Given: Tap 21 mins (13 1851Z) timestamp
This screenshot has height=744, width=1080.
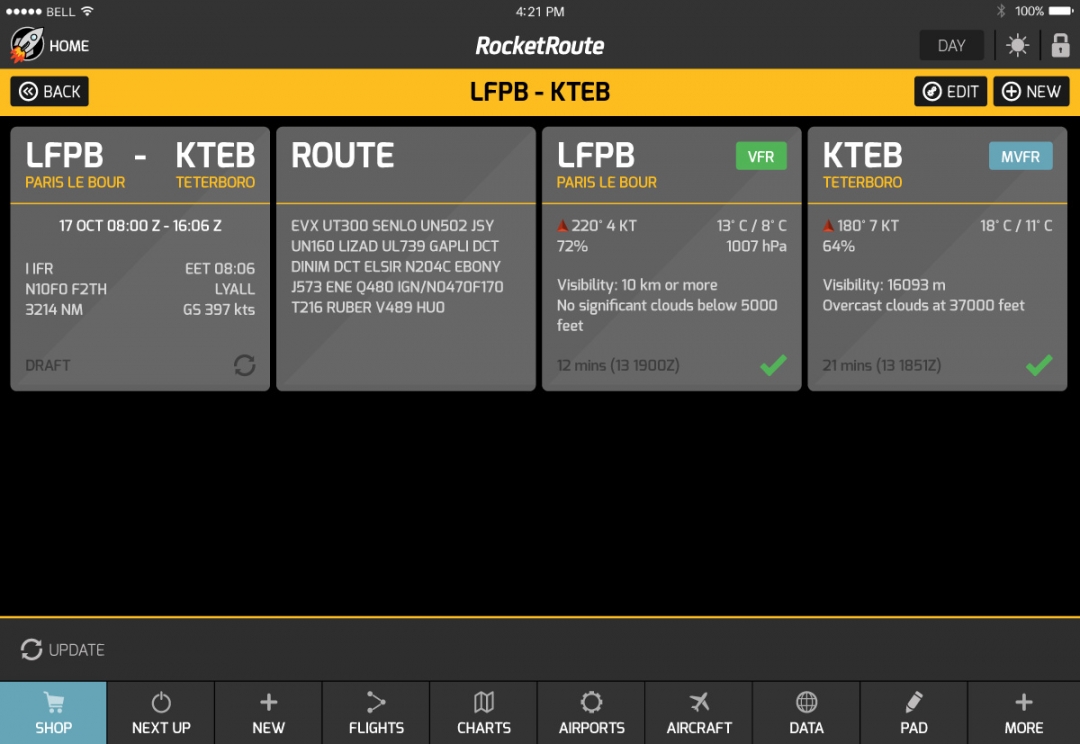Looking at the screenshot, I should (882, 366).
